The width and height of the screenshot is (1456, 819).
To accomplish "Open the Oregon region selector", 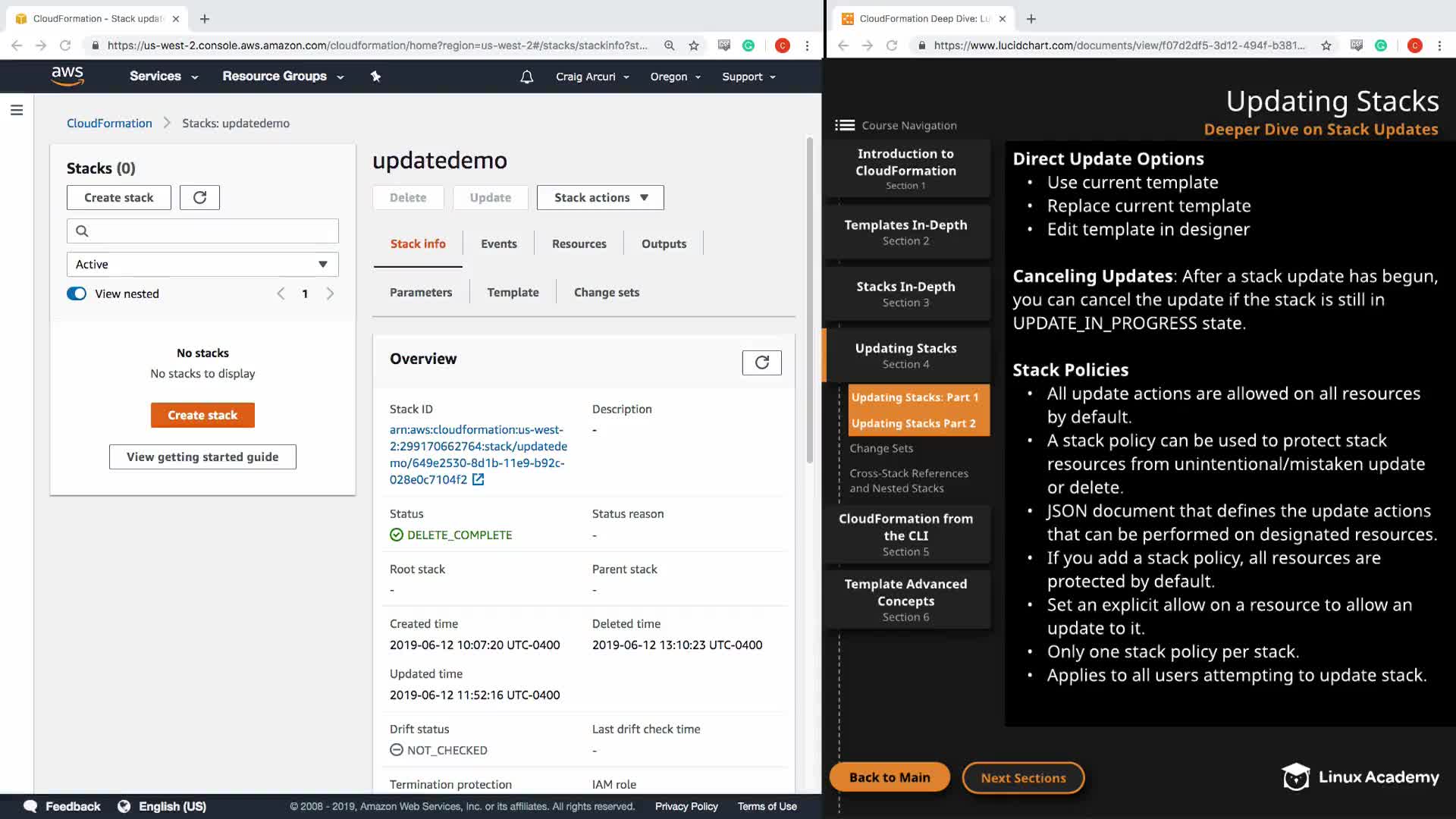I will 675,77.
